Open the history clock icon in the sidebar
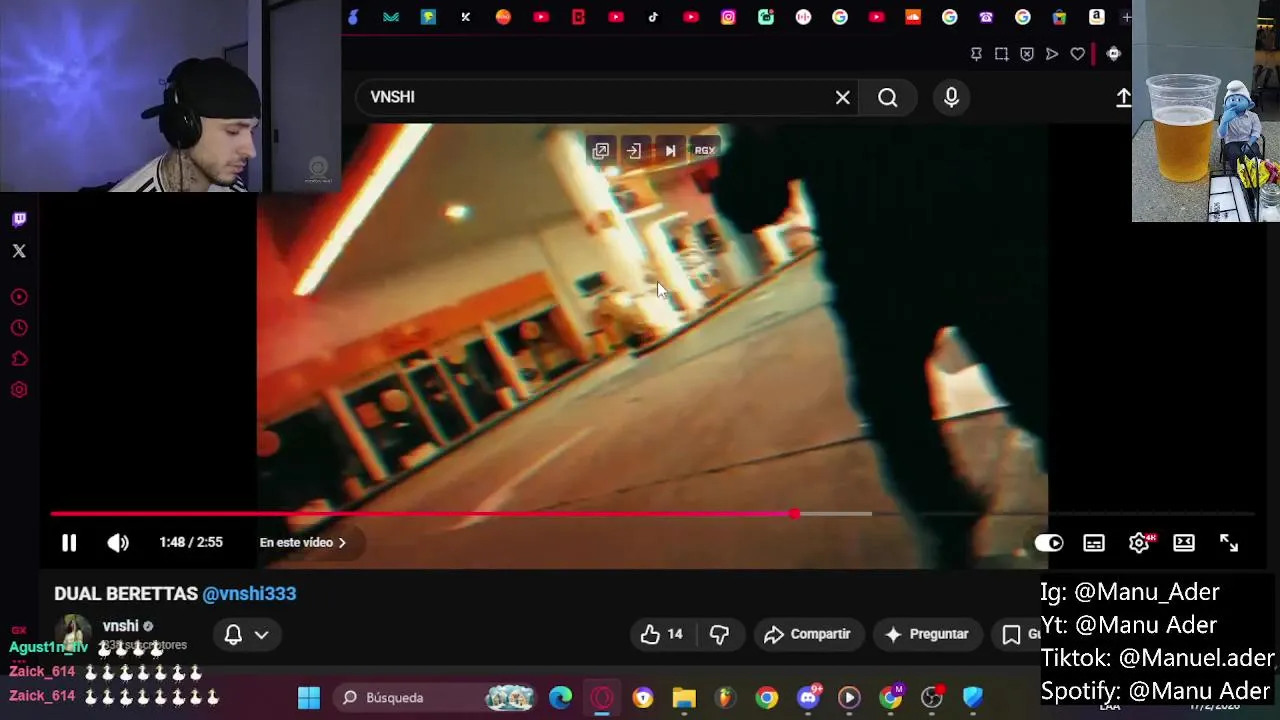Image resolution: width=1280 pixels, height=720 pixels. (x=19, y=328)
